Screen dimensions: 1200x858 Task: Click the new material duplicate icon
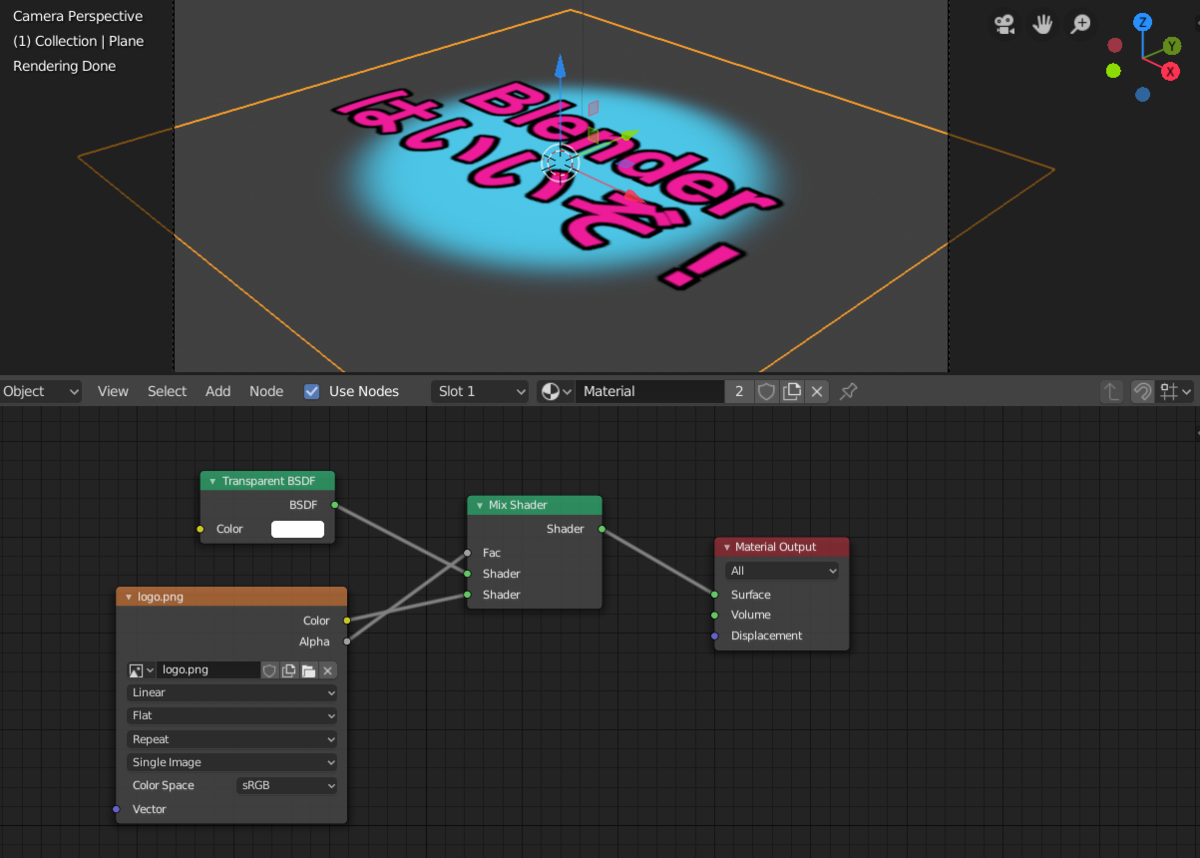(x=792, y=391)
